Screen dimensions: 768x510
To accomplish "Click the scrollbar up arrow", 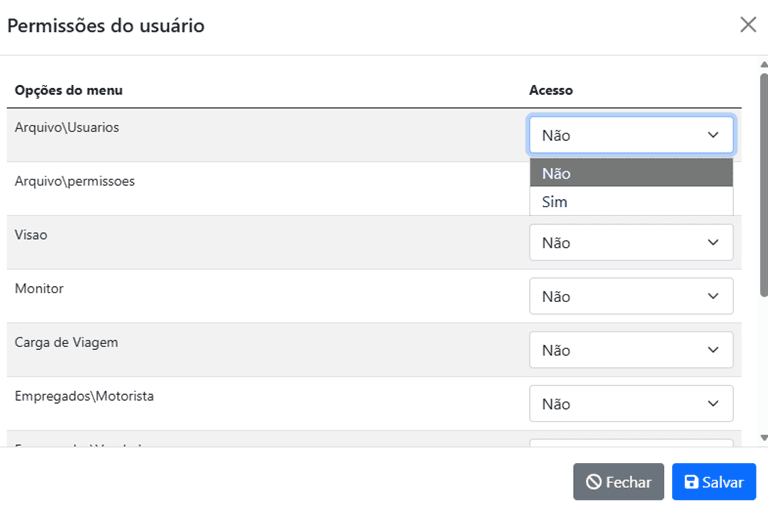I will click(764, 64).
